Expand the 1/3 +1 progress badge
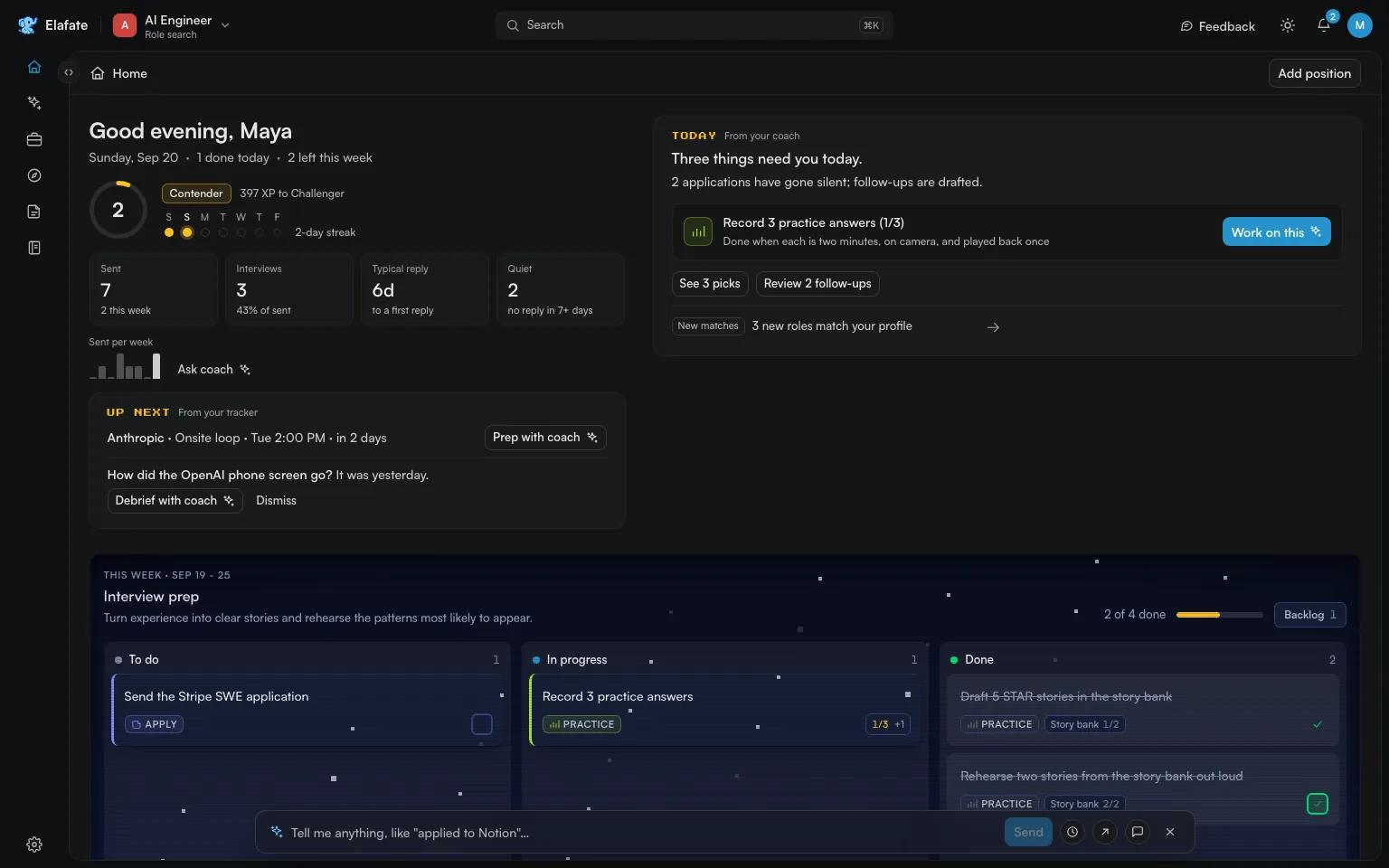1389x868 pixels. pyautogui.click(x=888, y=724)
